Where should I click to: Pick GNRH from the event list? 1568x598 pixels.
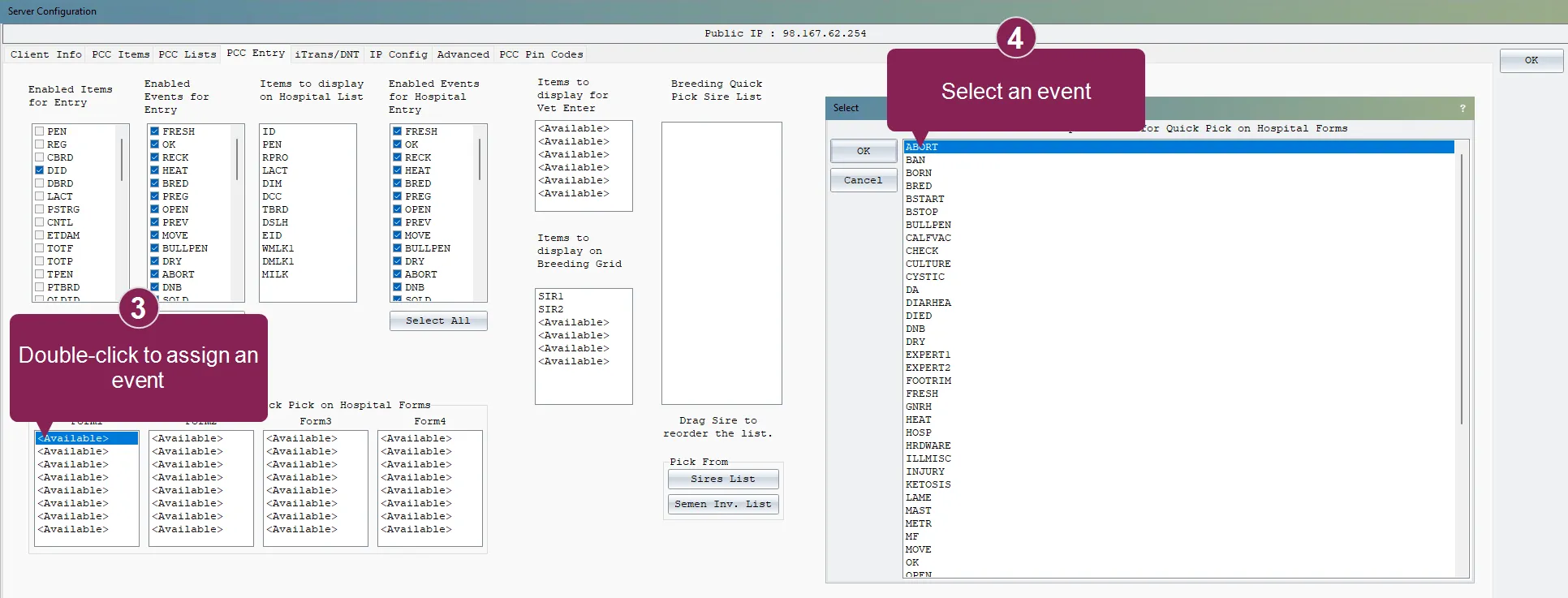coord(919,407)
